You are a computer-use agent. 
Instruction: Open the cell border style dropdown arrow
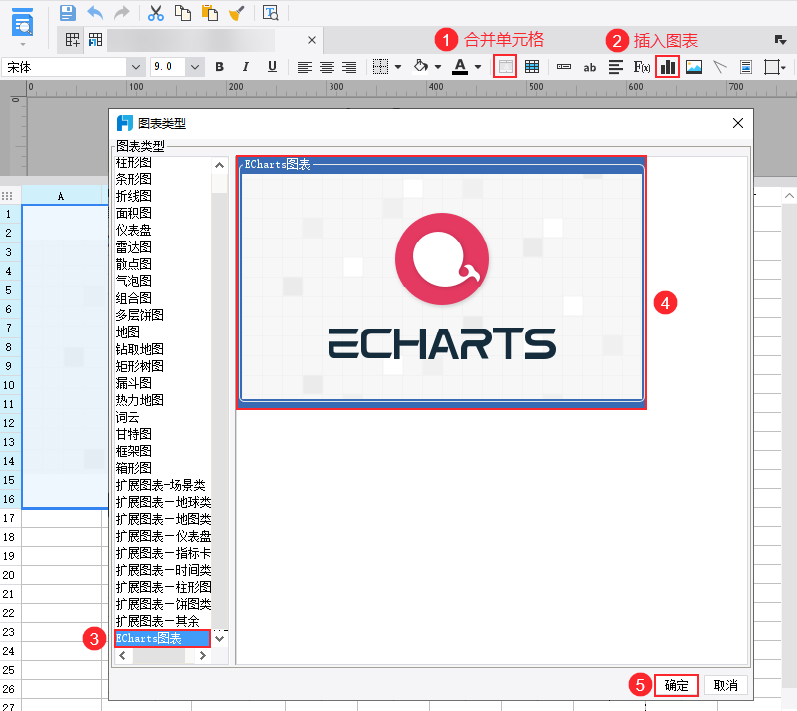pyautogui.click(x=398, y=67)
